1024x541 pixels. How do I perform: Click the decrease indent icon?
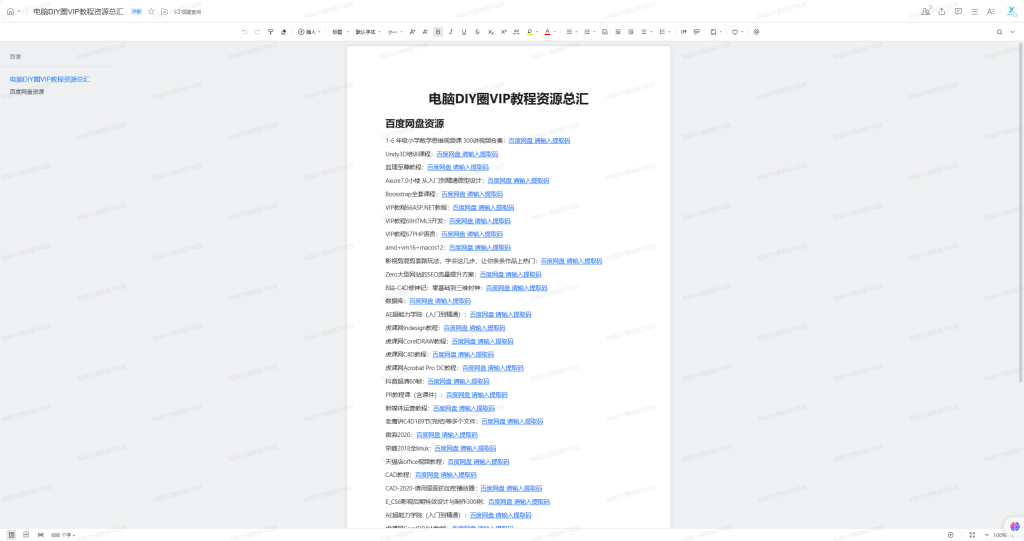618,31
